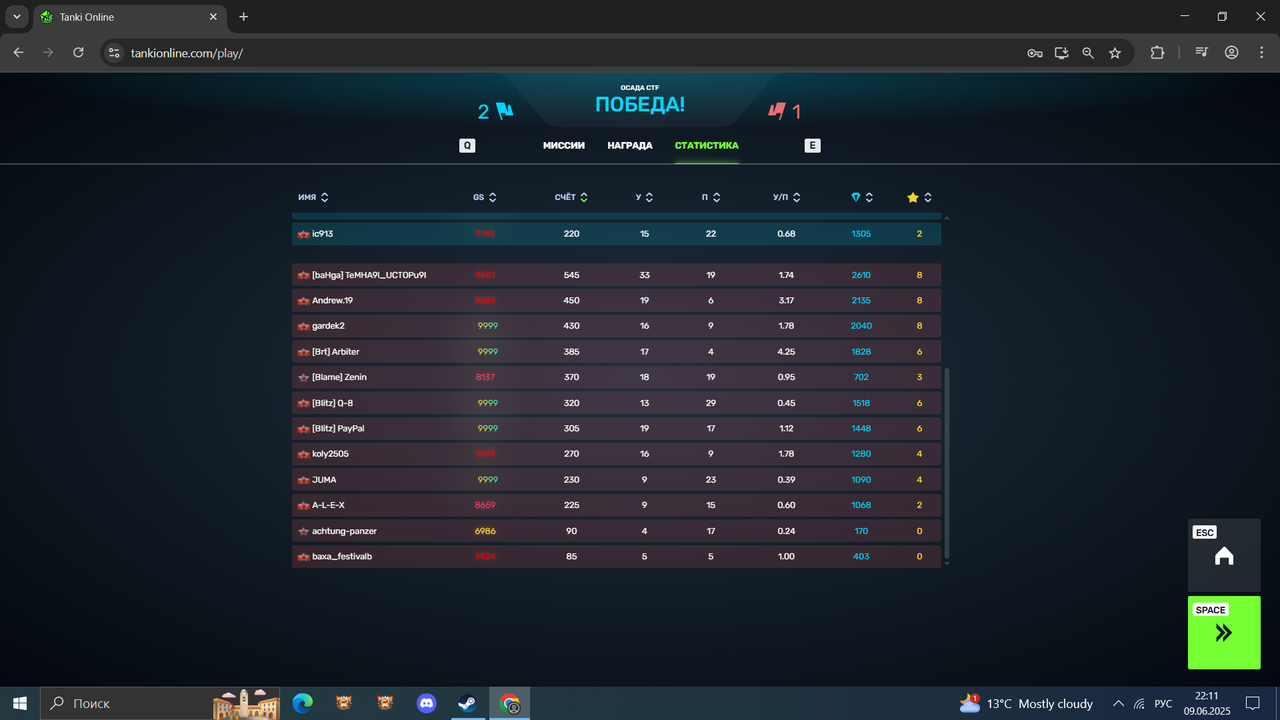Screen dimensions: 1280x720
Task: Open Chrome zoom magnifier icon
Action: pos(1088,53)
